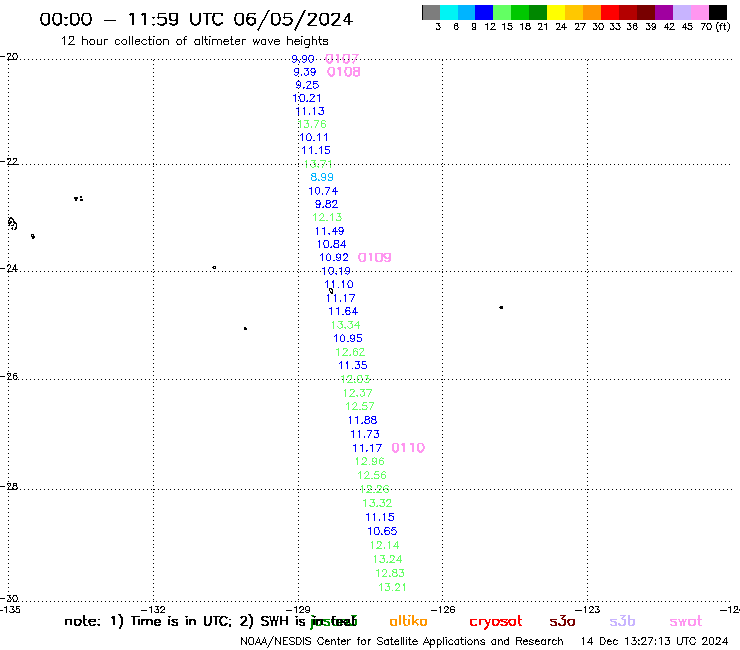
Task: Select the latitude label -28
Action: pos(9,486)
